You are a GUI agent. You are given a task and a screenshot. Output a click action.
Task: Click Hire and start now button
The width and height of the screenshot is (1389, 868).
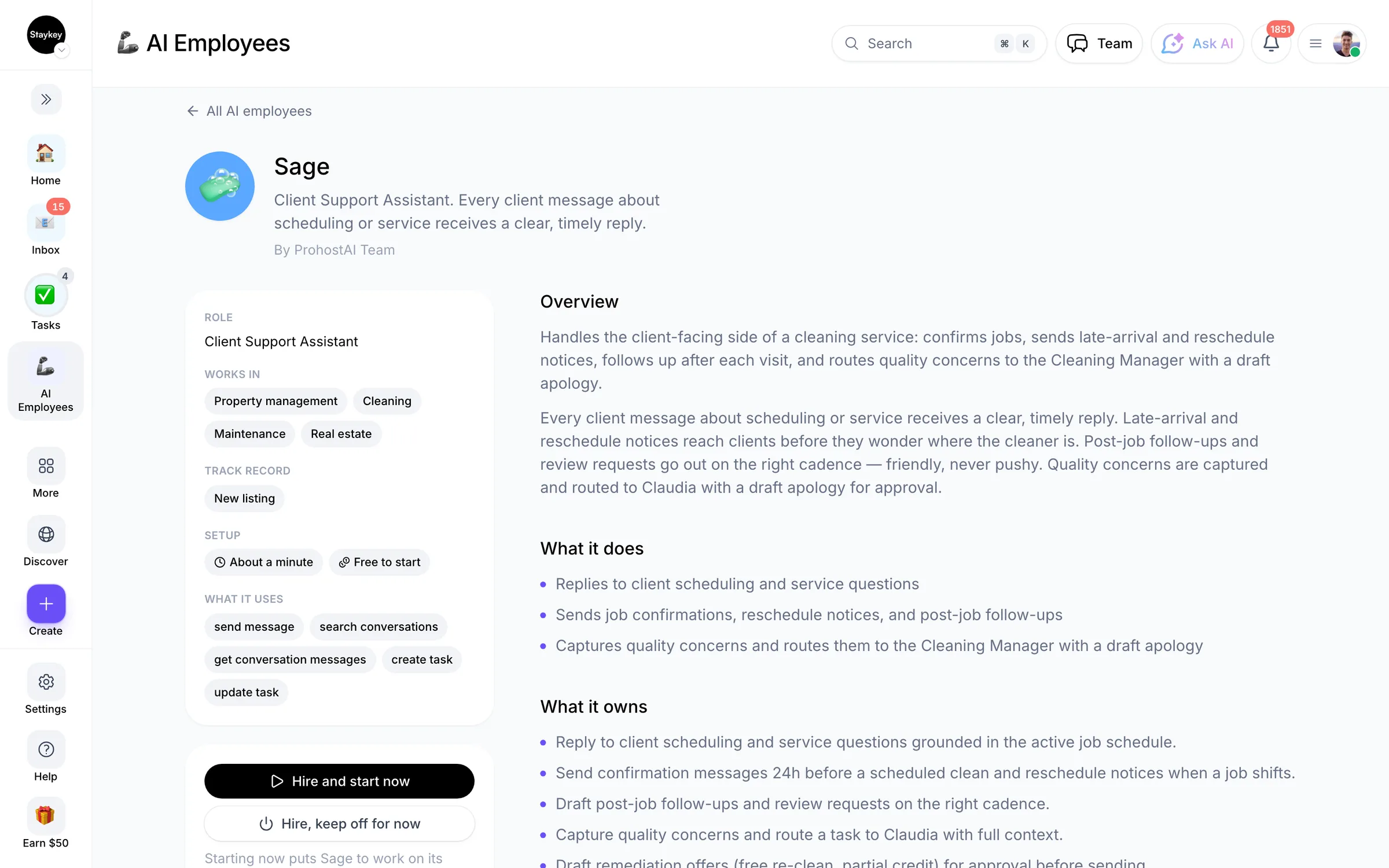(x=339, y=781)
